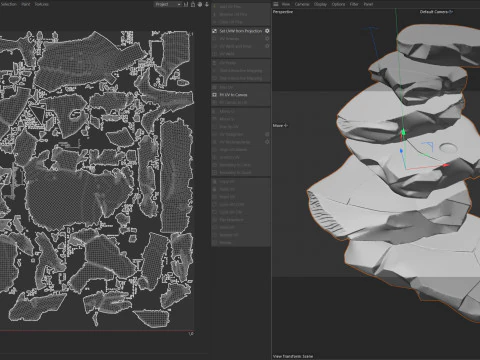This screenshot has width=480, height=360.
Task: Click the Copy UV command
Action: [241, 182]
